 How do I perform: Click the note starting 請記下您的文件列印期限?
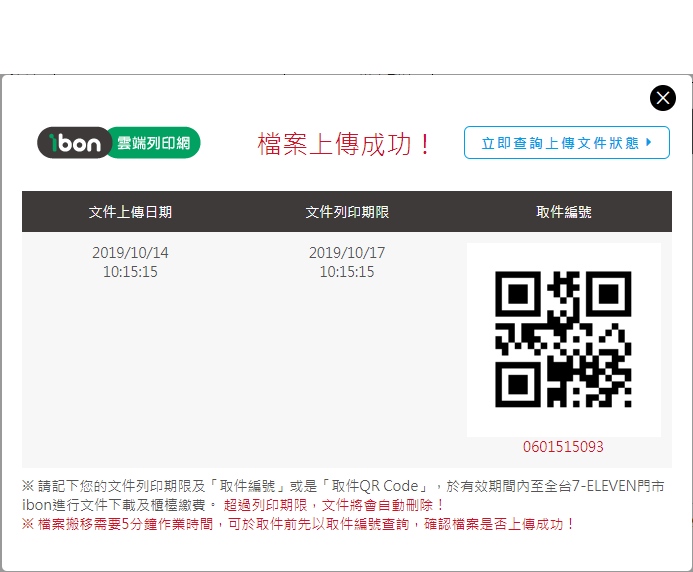tap(343, 496)
